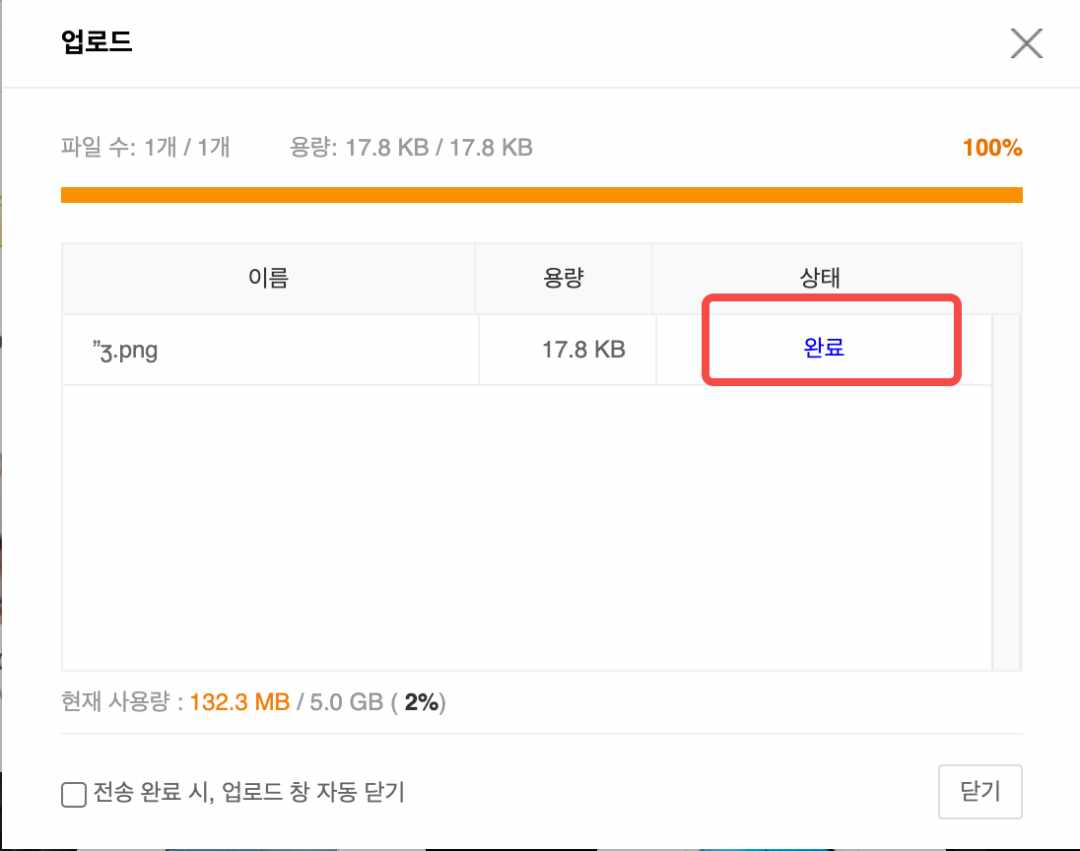Select the 용량 column header
Screen dimensions: 1080x851
[x=563, y=278]
